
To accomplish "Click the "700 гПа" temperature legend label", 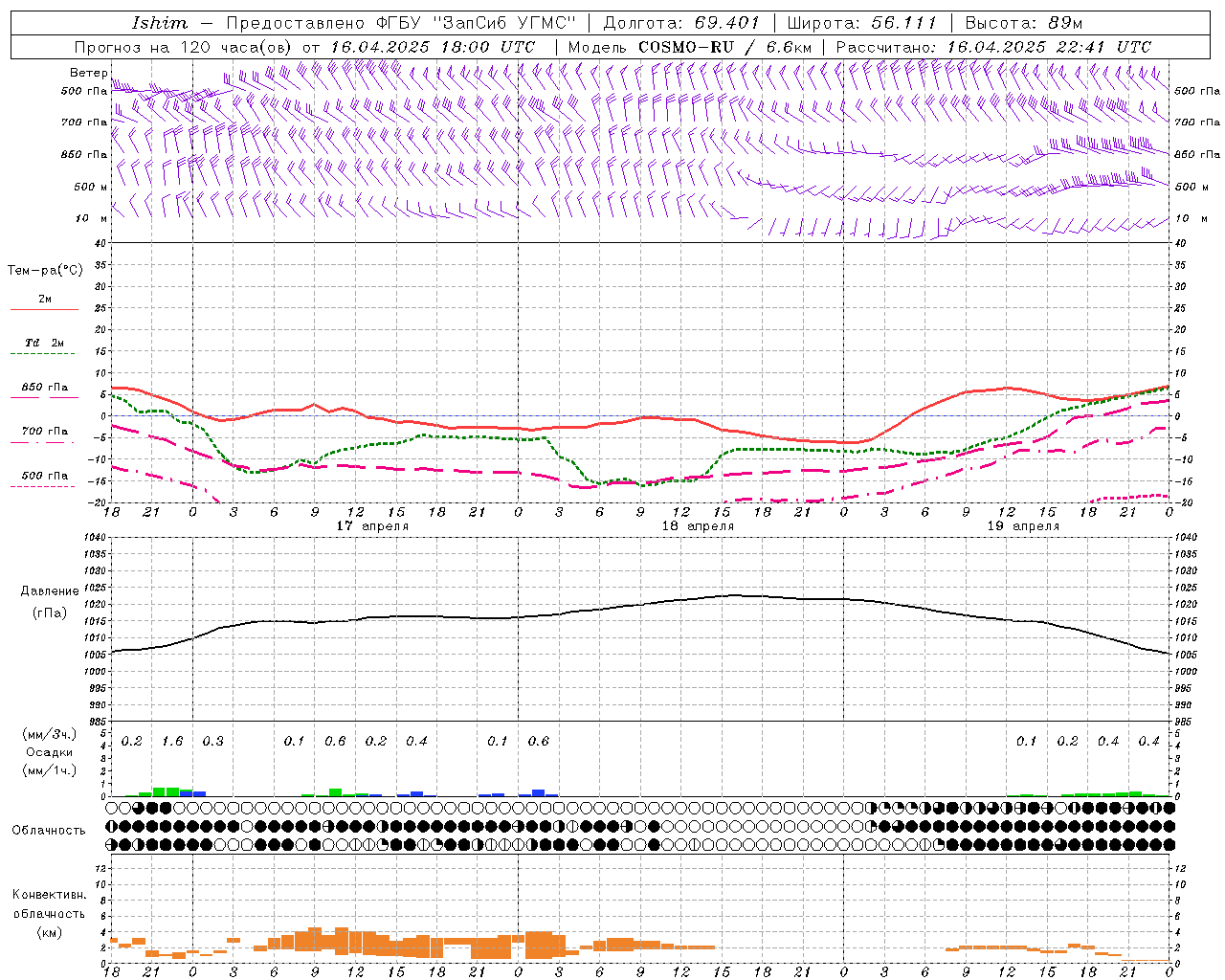I will (x=45, y=431).
